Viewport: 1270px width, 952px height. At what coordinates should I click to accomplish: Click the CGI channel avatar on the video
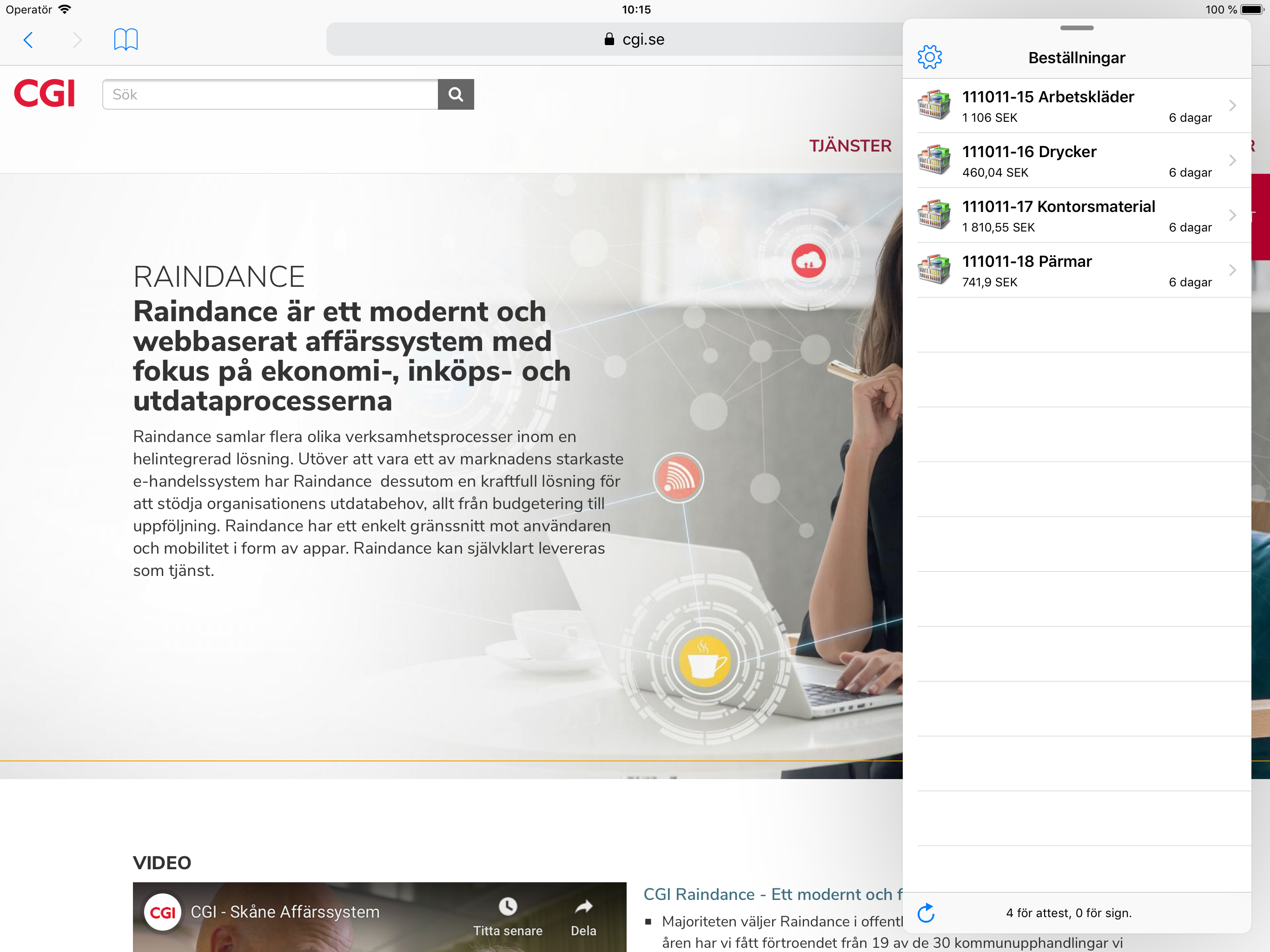163,912
